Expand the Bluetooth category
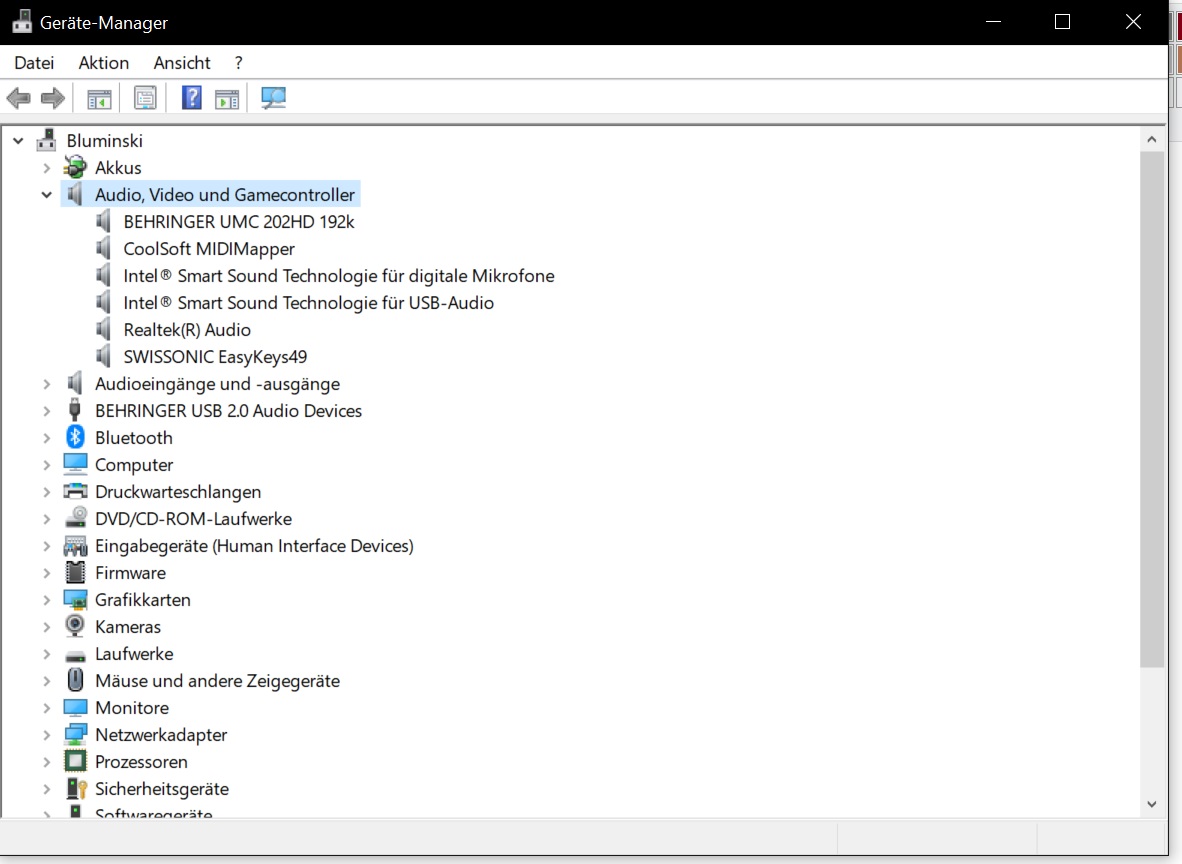The width and height of the screenshot is (1182, 864). [x=47, y=438]
